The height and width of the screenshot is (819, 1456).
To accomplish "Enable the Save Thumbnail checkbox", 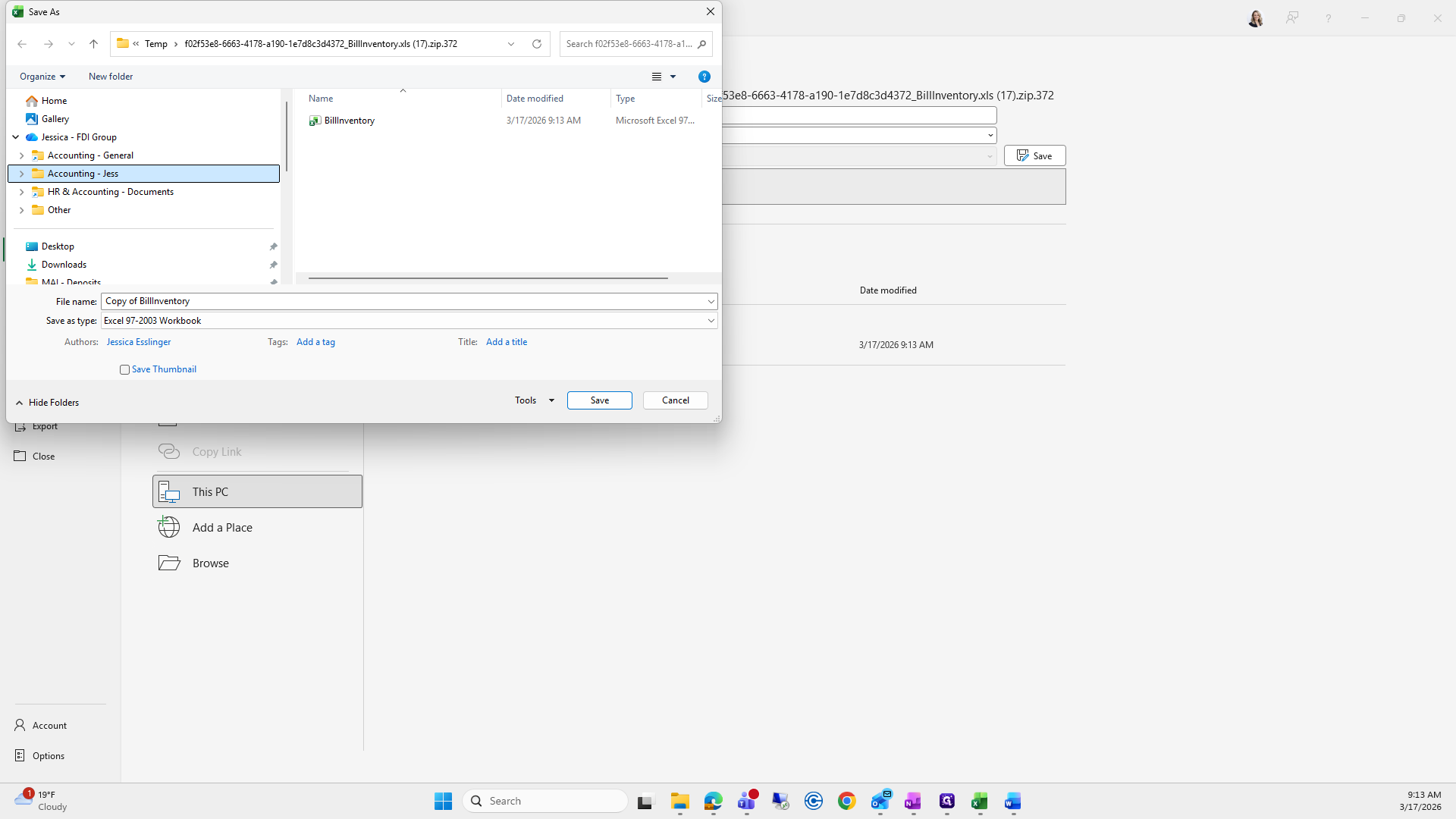I will pyautogui.click(x=125, y=370).
